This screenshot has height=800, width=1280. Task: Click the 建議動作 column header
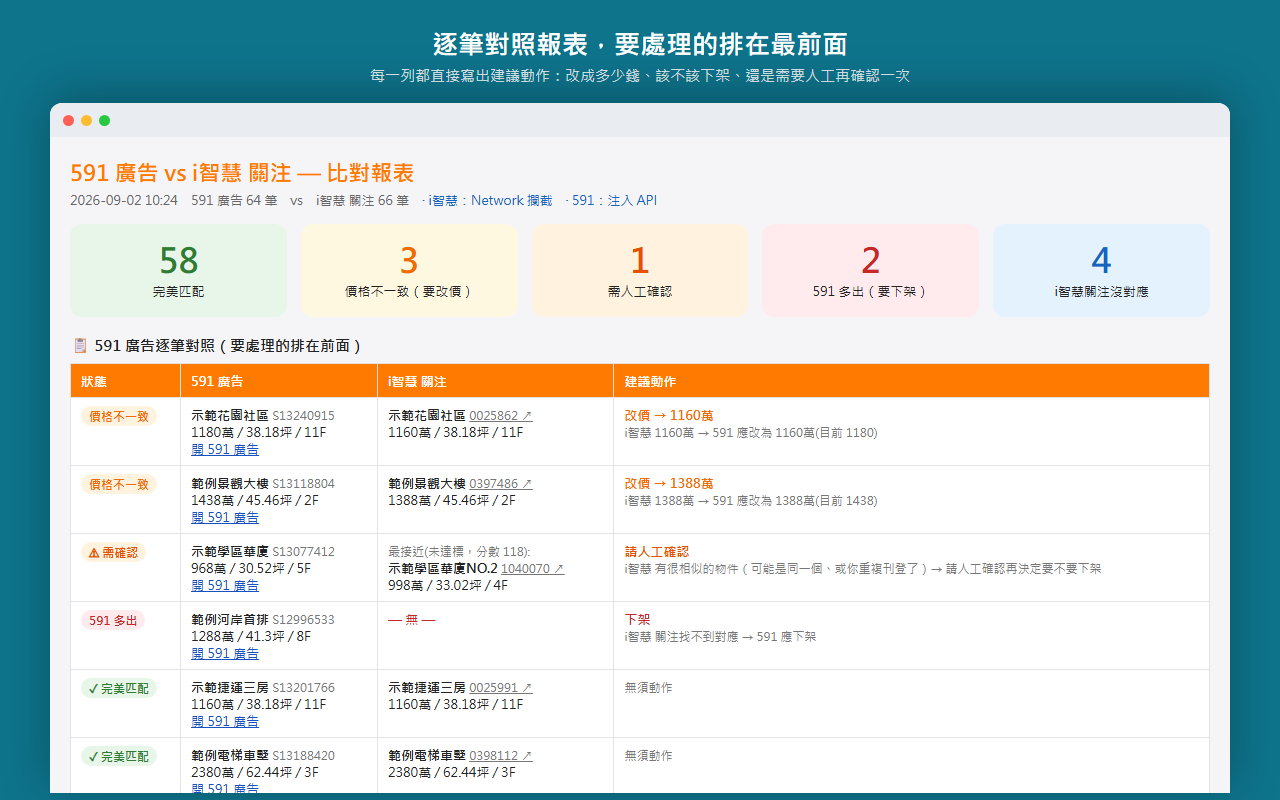pyautogui.click(x=911, y=381)
